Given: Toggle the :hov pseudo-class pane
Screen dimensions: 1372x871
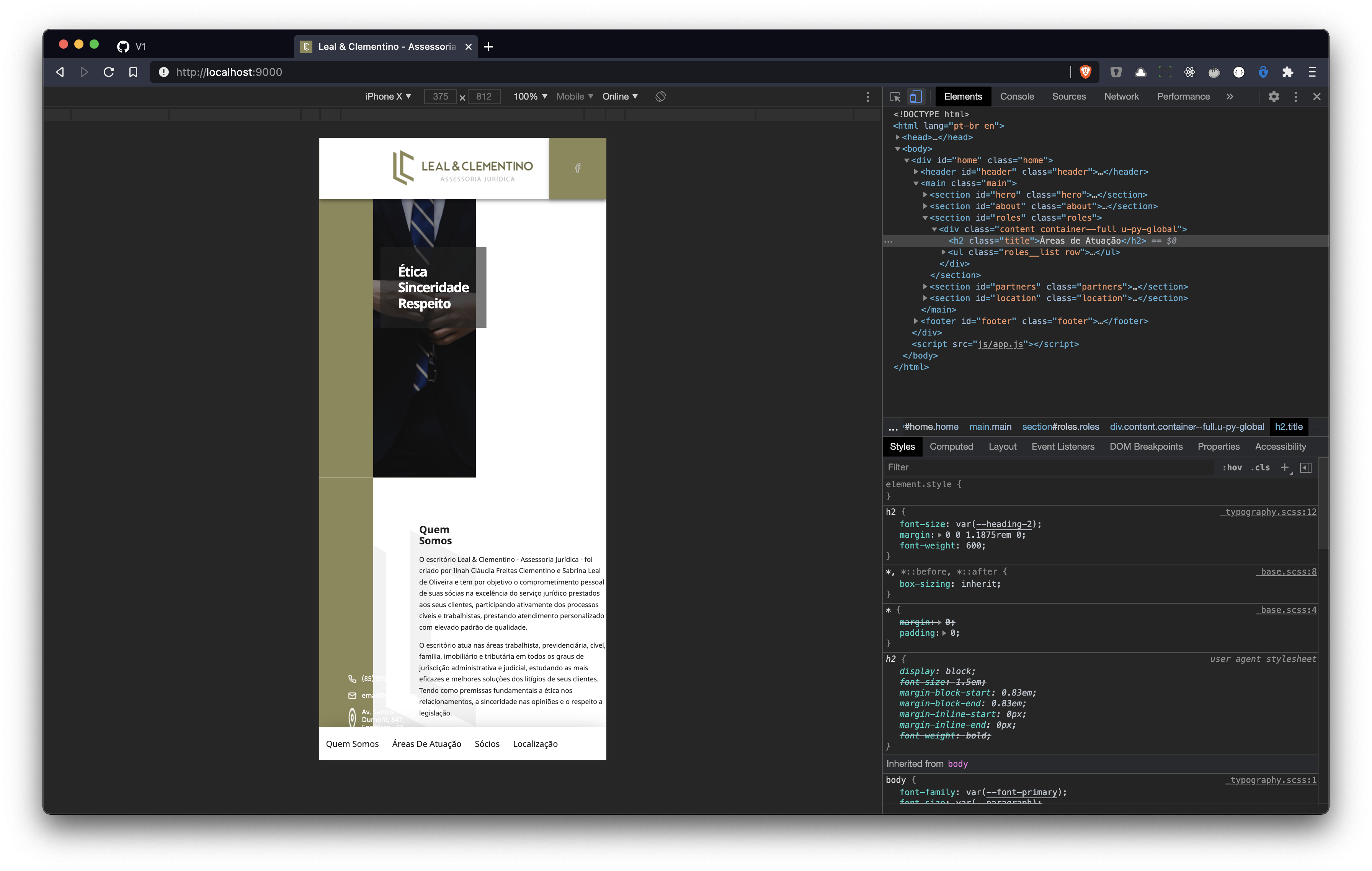Looking at the screenshot, I should (x=1232, y=467).
